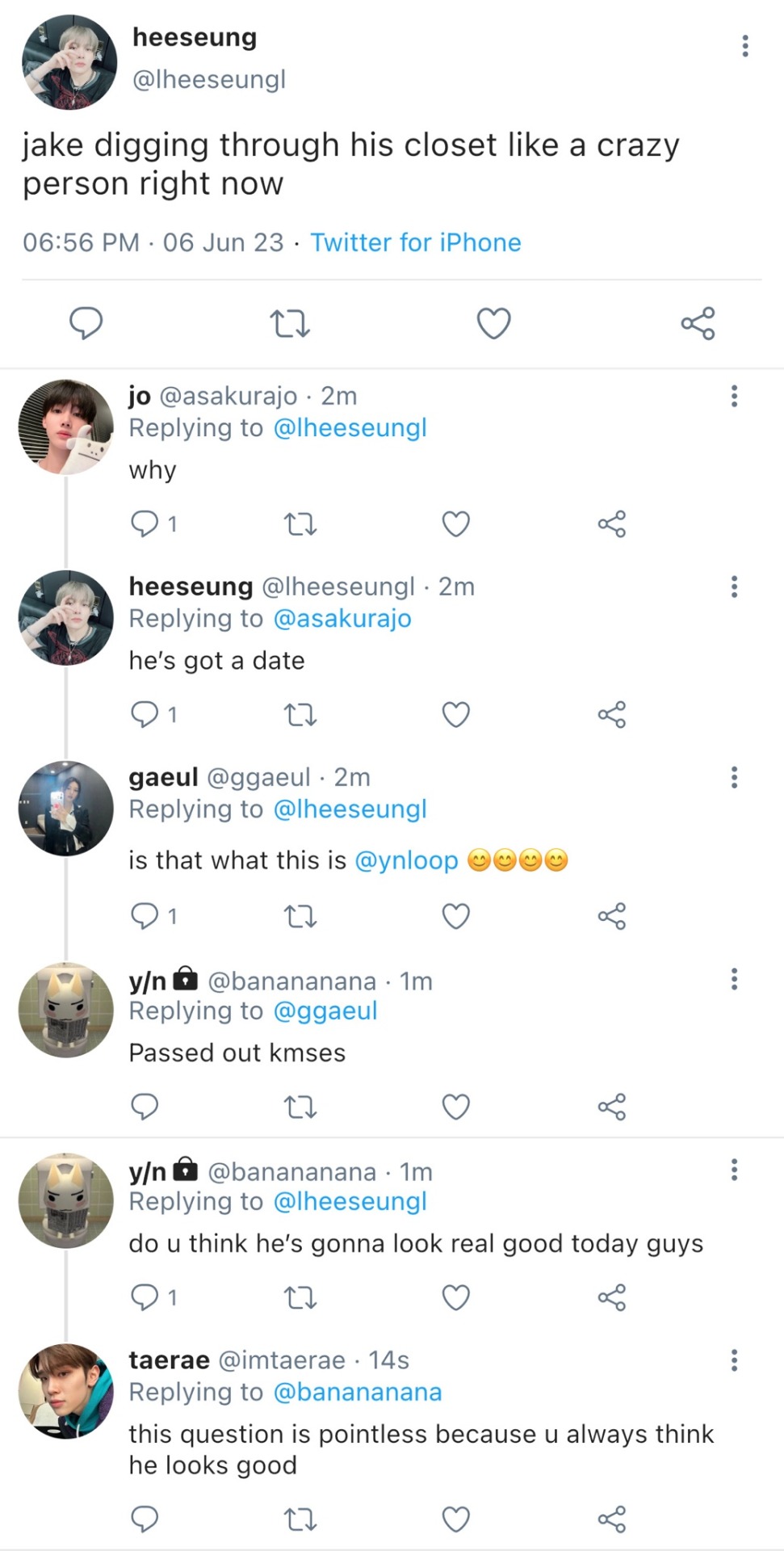
Task: Share taerae's reply tweet
Action: click(611, 1519)
